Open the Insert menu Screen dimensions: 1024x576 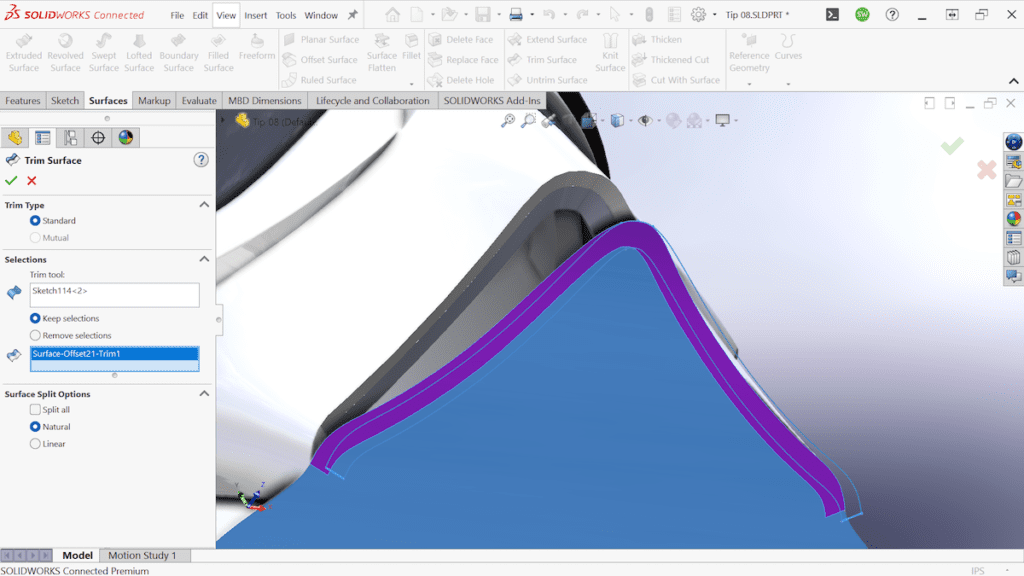pyautogui.click(x=254, y=15)
